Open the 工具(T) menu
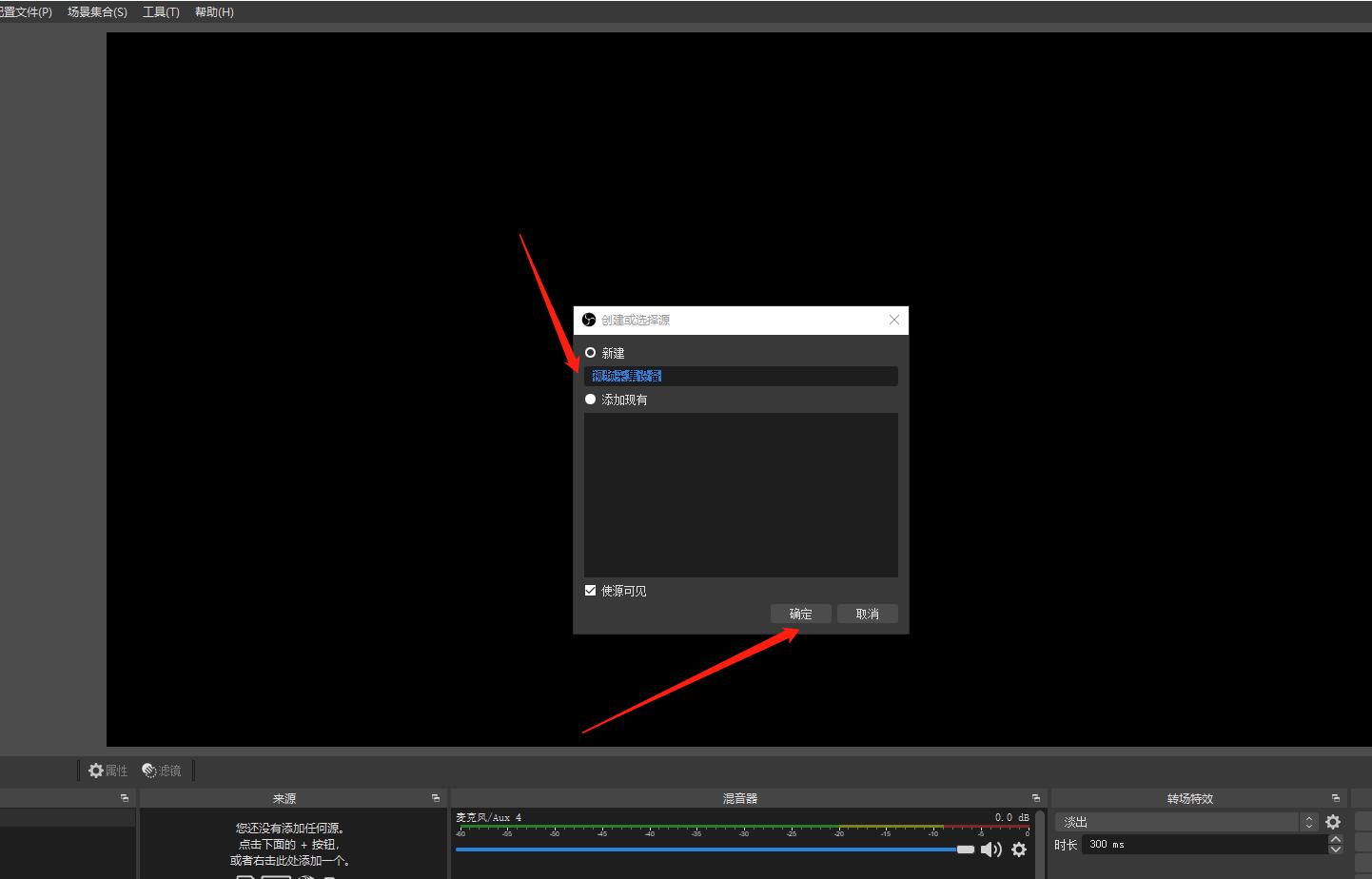This screenshot has width=1372, height=879. click(161, 12)
